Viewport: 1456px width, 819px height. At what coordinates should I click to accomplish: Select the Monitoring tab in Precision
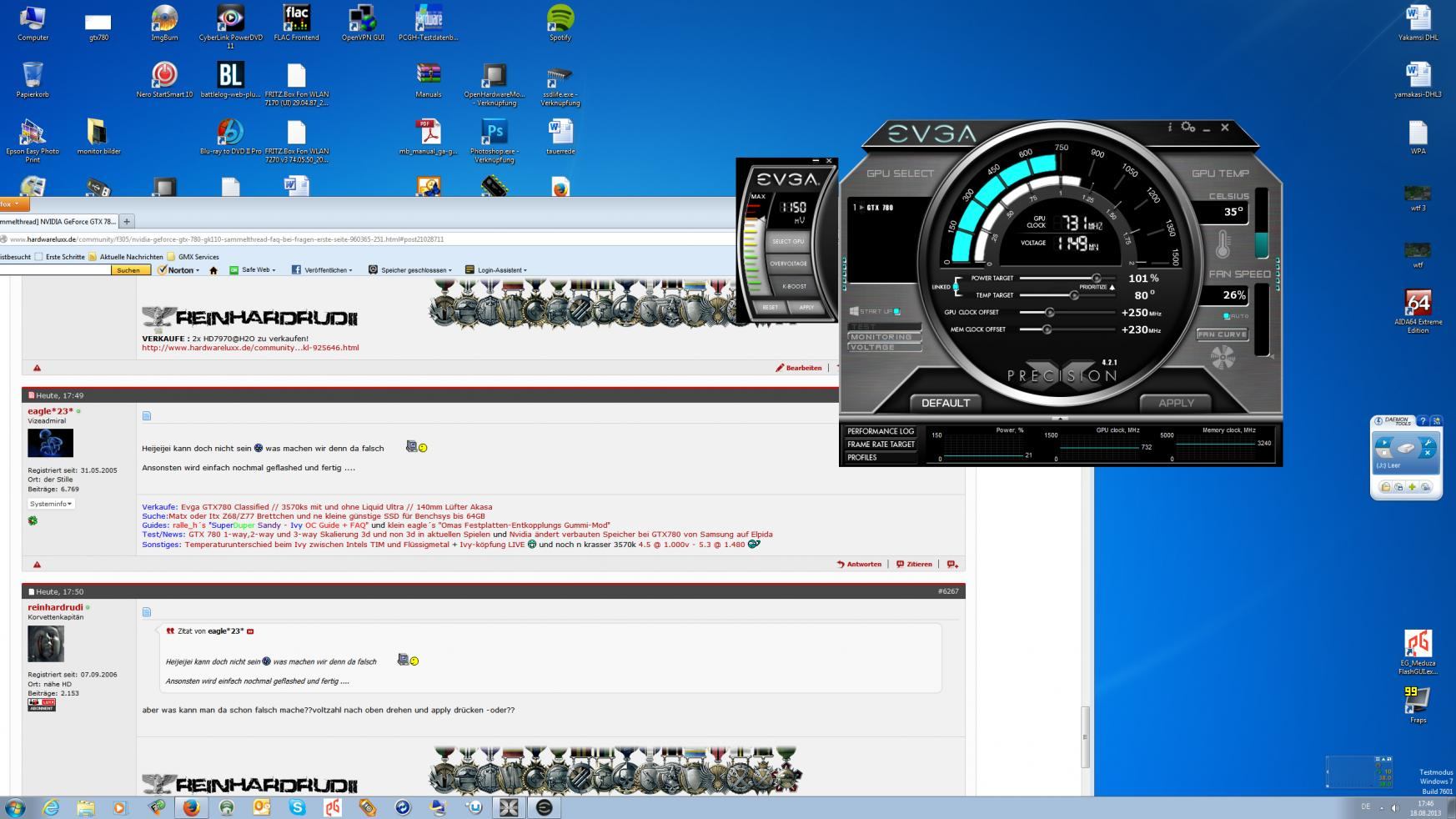pyautogui.click(x=885, y=337)
